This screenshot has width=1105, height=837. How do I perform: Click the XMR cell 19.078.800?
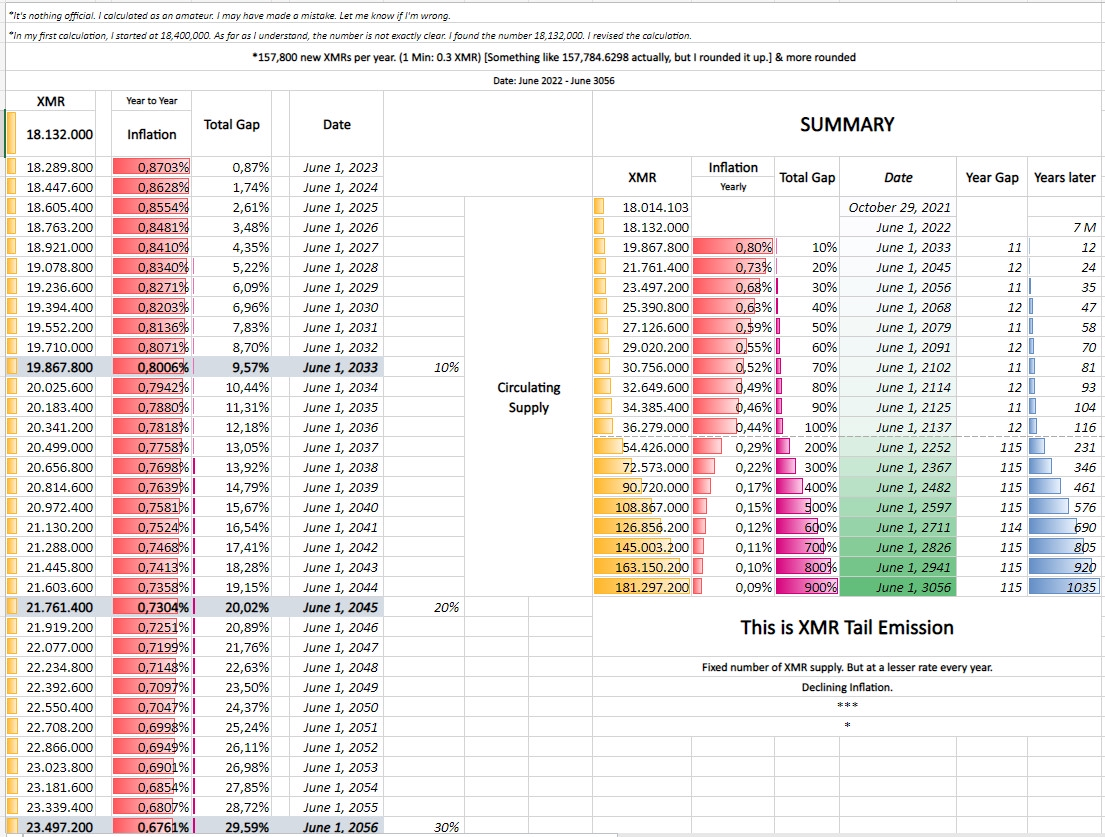pyautogui.click(x=50, y=267)
